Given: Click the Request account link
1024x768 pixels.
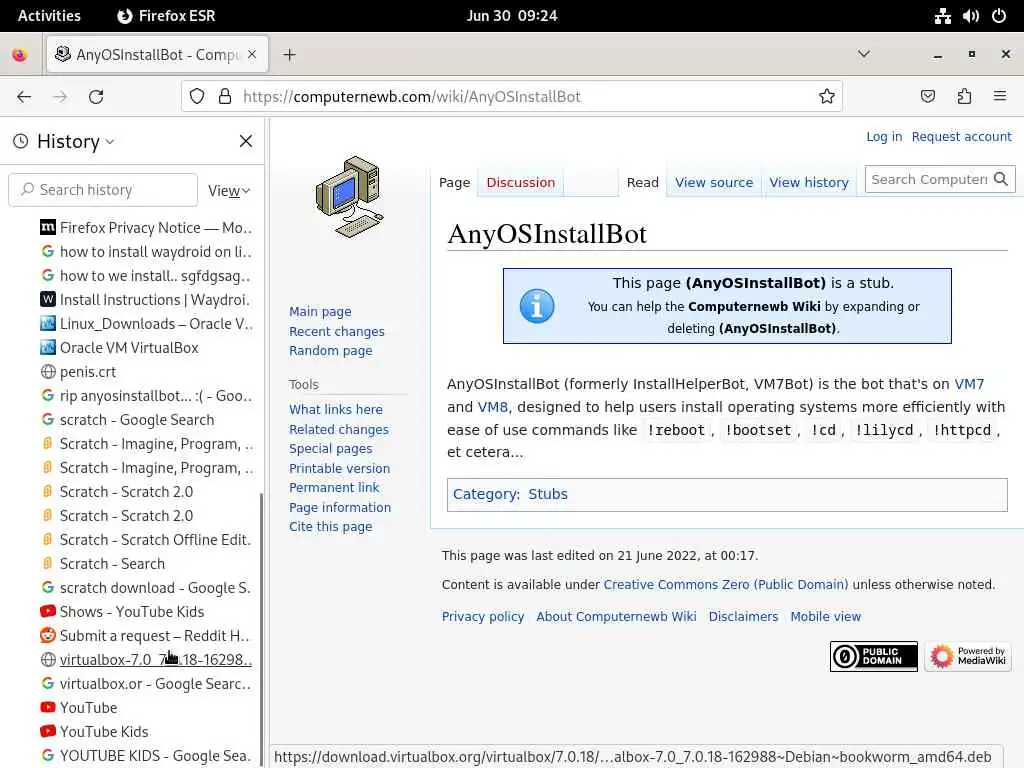Looking at the screenshot, I should [x=961, y=136].
